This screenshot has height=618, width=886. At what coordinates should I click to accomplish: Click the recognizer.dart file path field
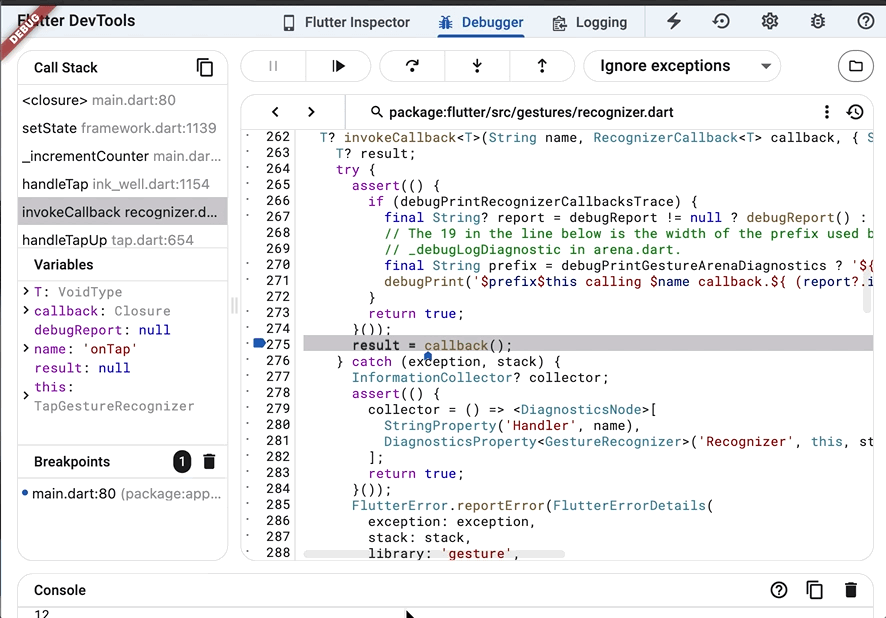[531, 112]
